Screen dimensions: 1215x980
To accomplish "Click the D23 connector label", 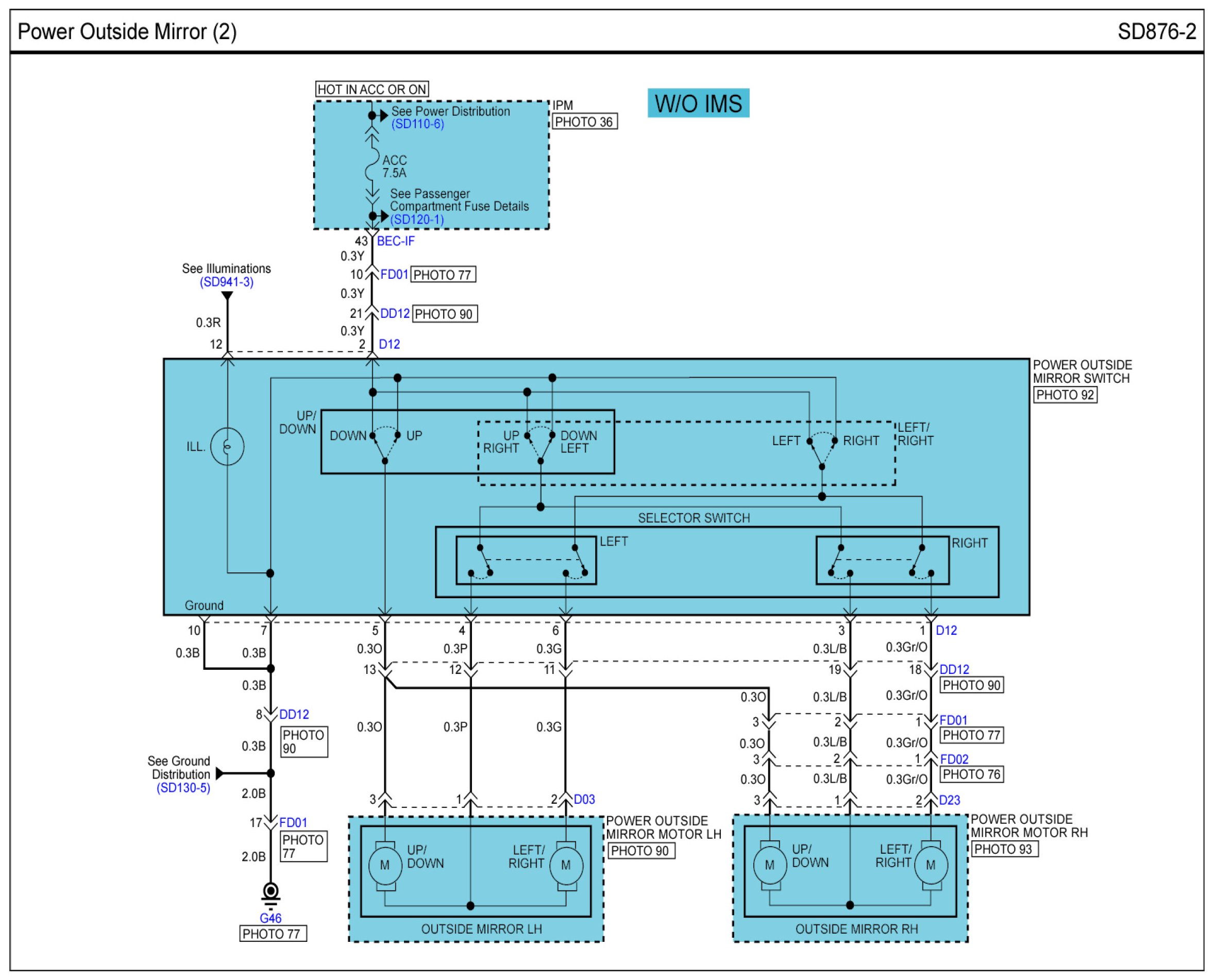I will (x=950, y=800).
